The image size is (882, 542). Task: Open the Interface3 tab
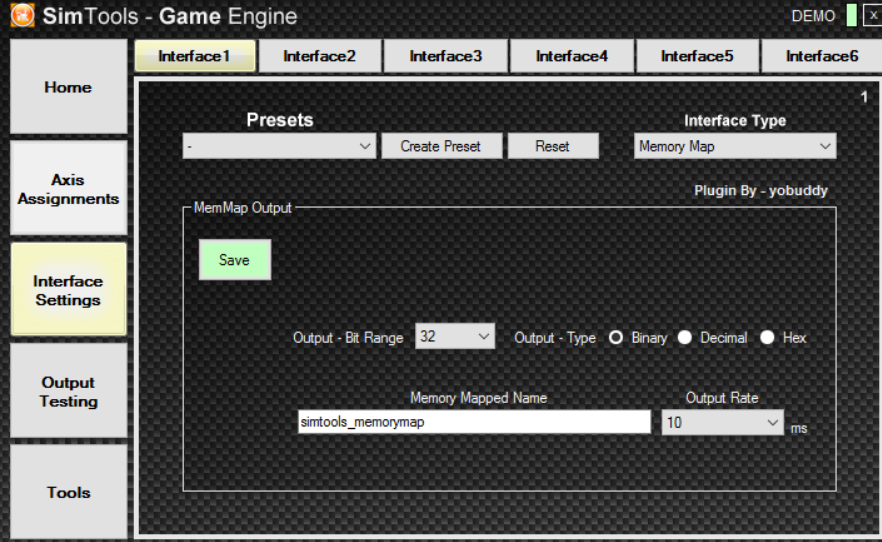point(446,56)
